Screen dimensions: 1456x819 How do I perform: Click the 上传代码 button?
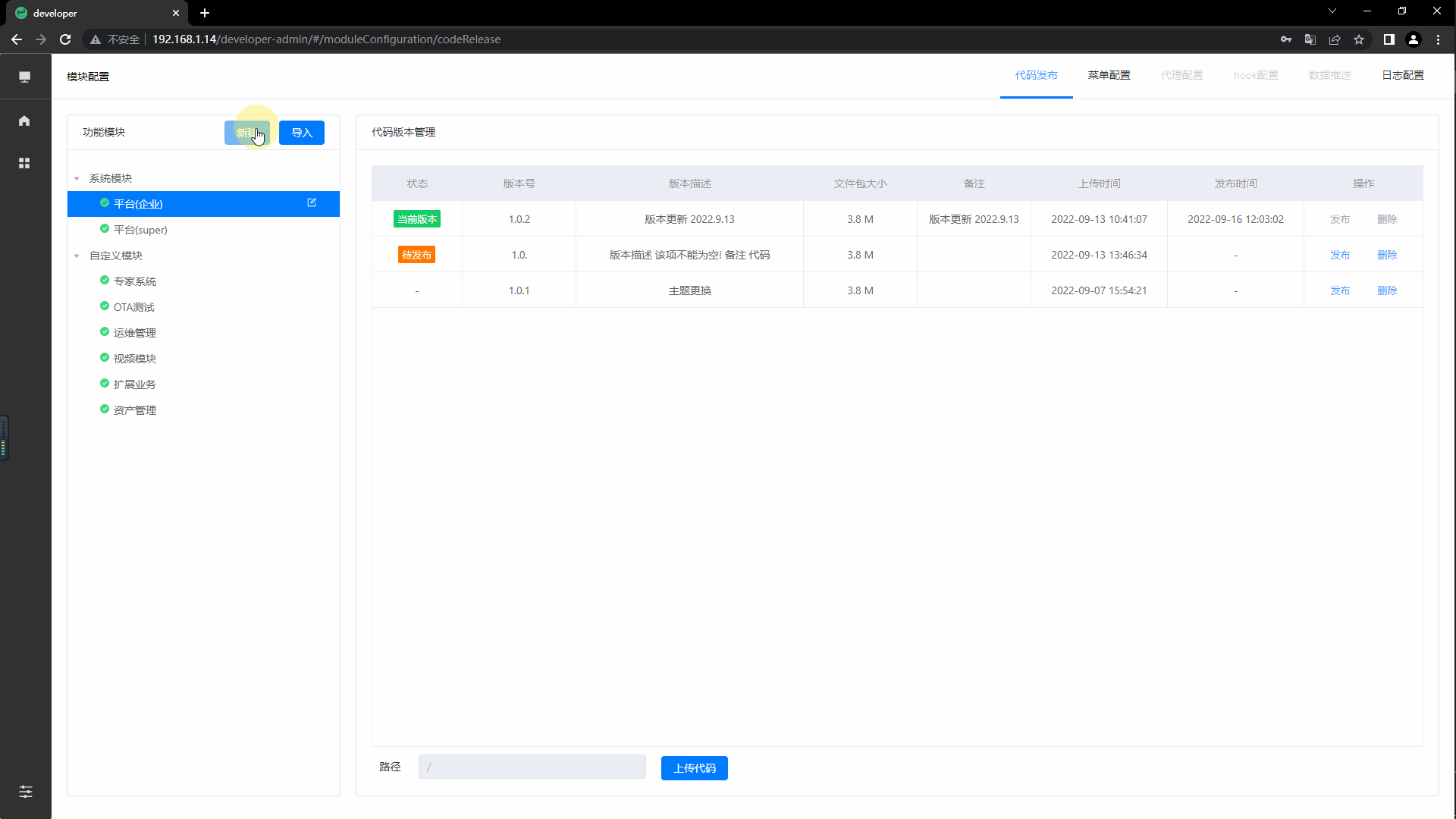pos(694,768)
